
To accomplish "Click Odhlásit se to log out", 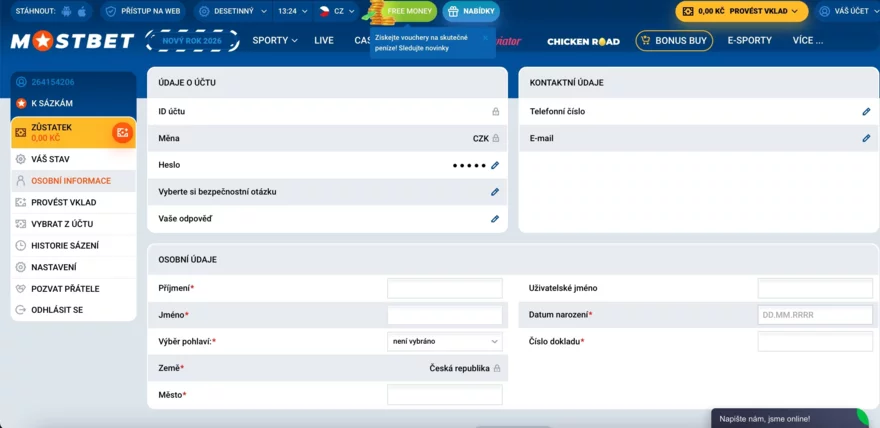I will point(57,310).
